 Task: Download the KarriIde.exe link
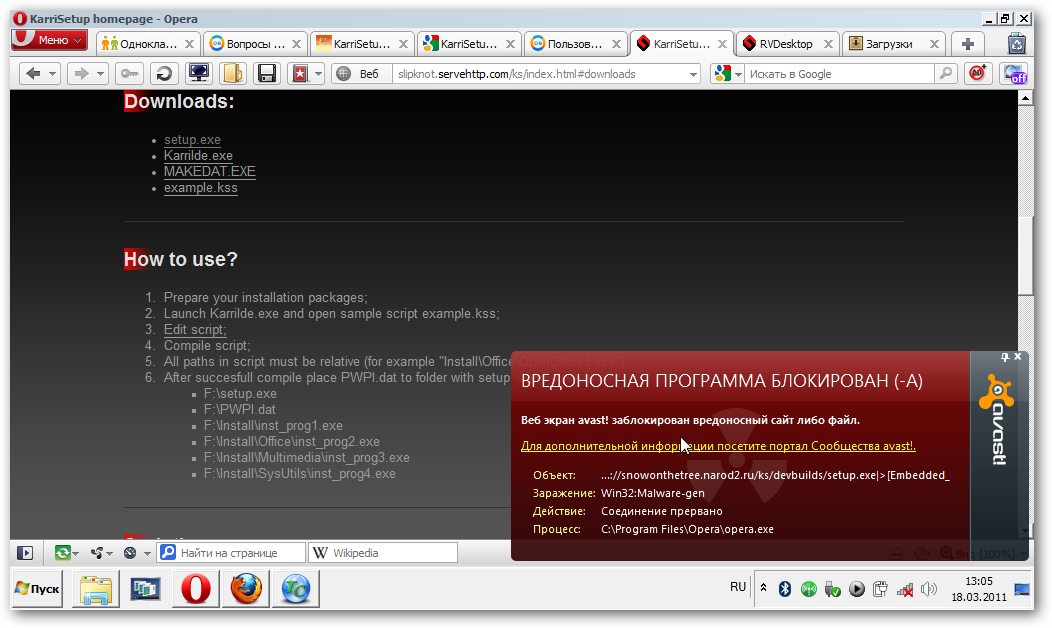coord(198,156)
